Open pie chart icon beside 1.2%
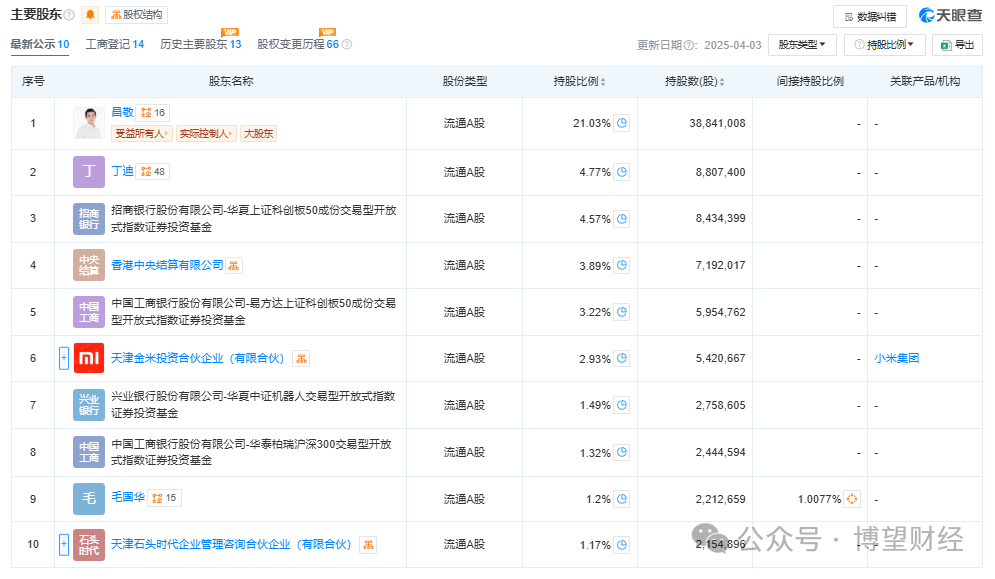The height and width of the screenshot is (579, 995). coord(622,498)
